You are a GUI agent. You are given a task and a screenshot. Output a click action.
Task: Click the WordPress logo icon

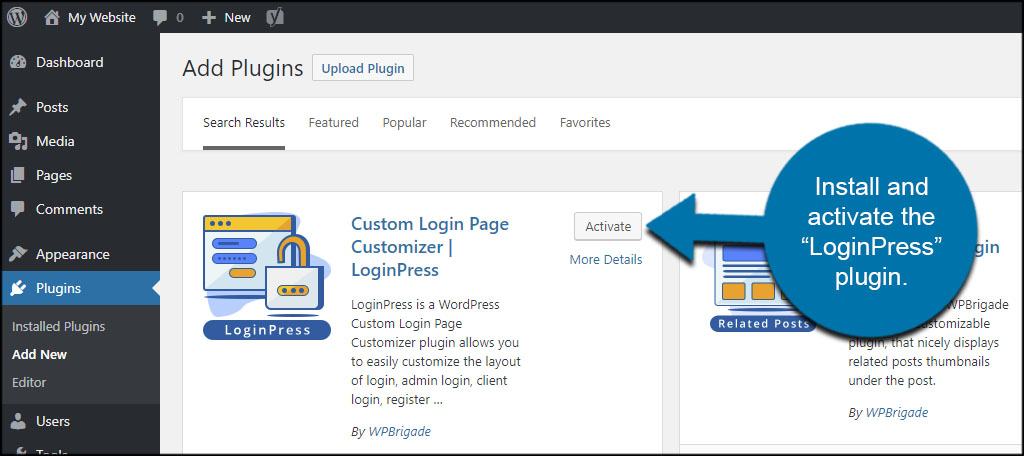[17, 17]
